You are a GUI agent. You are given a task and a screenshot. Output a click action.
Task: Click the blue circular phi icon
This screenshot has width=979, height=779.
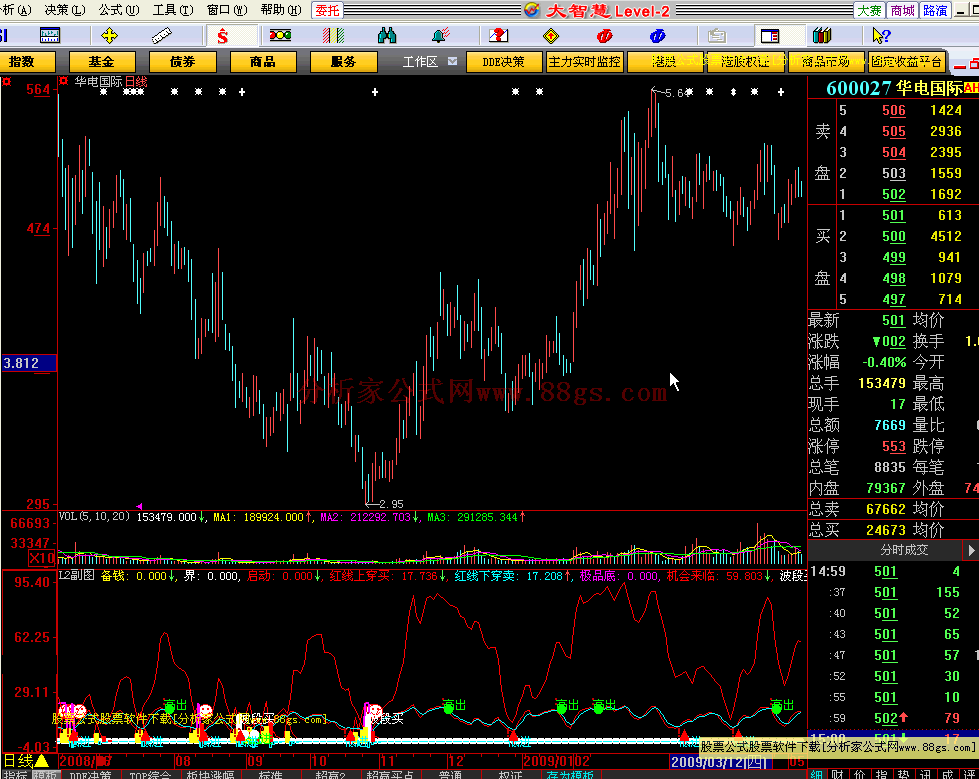click(657, 36)
